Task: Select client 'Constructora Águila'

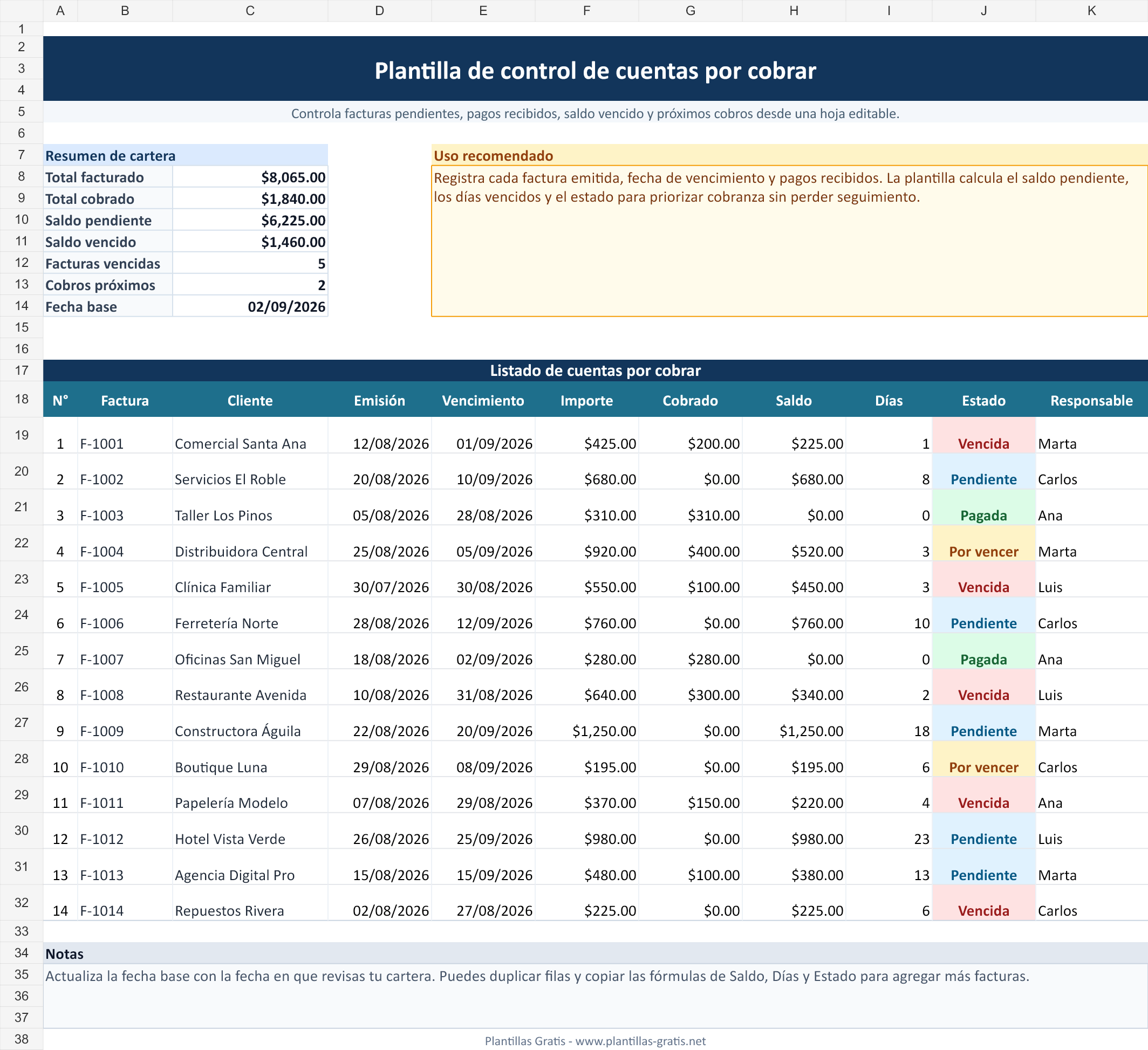Action: 250,723
